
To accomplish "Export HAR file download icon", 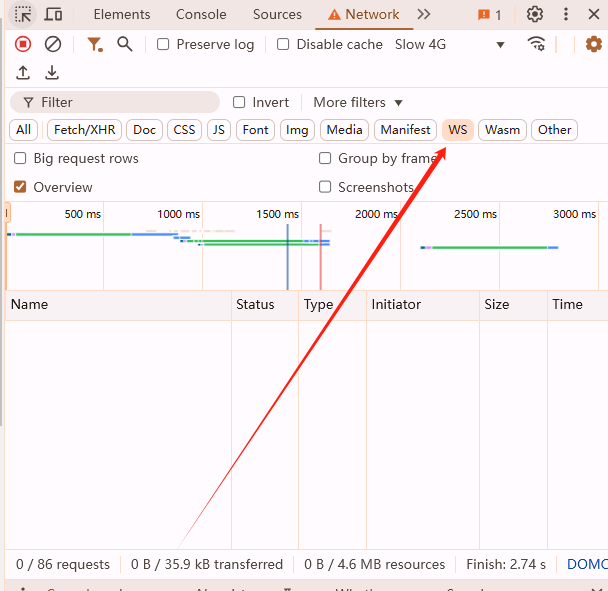I will pyautogui.click(x=52, y=73).
